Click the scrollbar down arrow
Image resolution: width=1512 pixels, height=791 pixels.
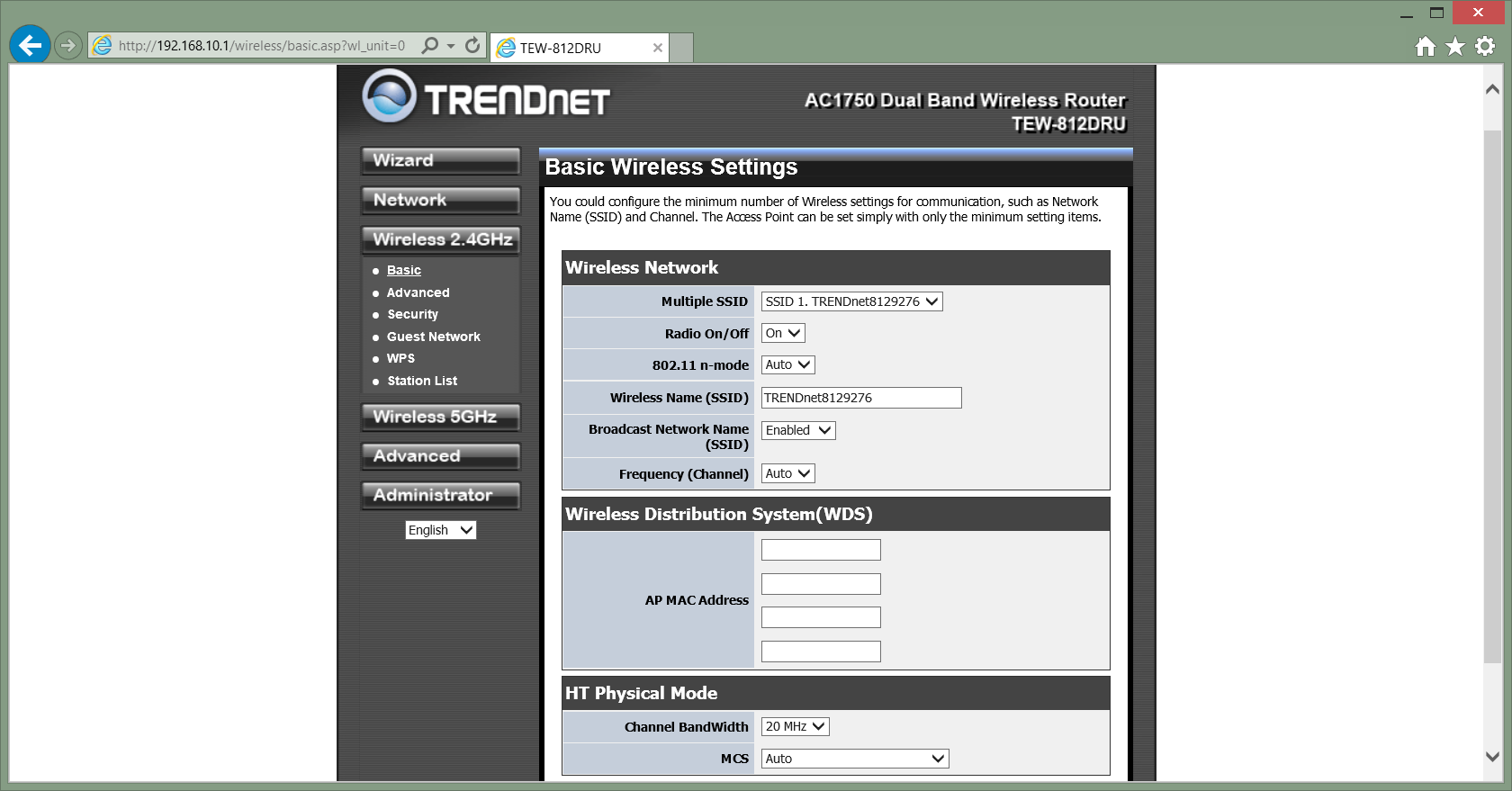click(1492, 757)
